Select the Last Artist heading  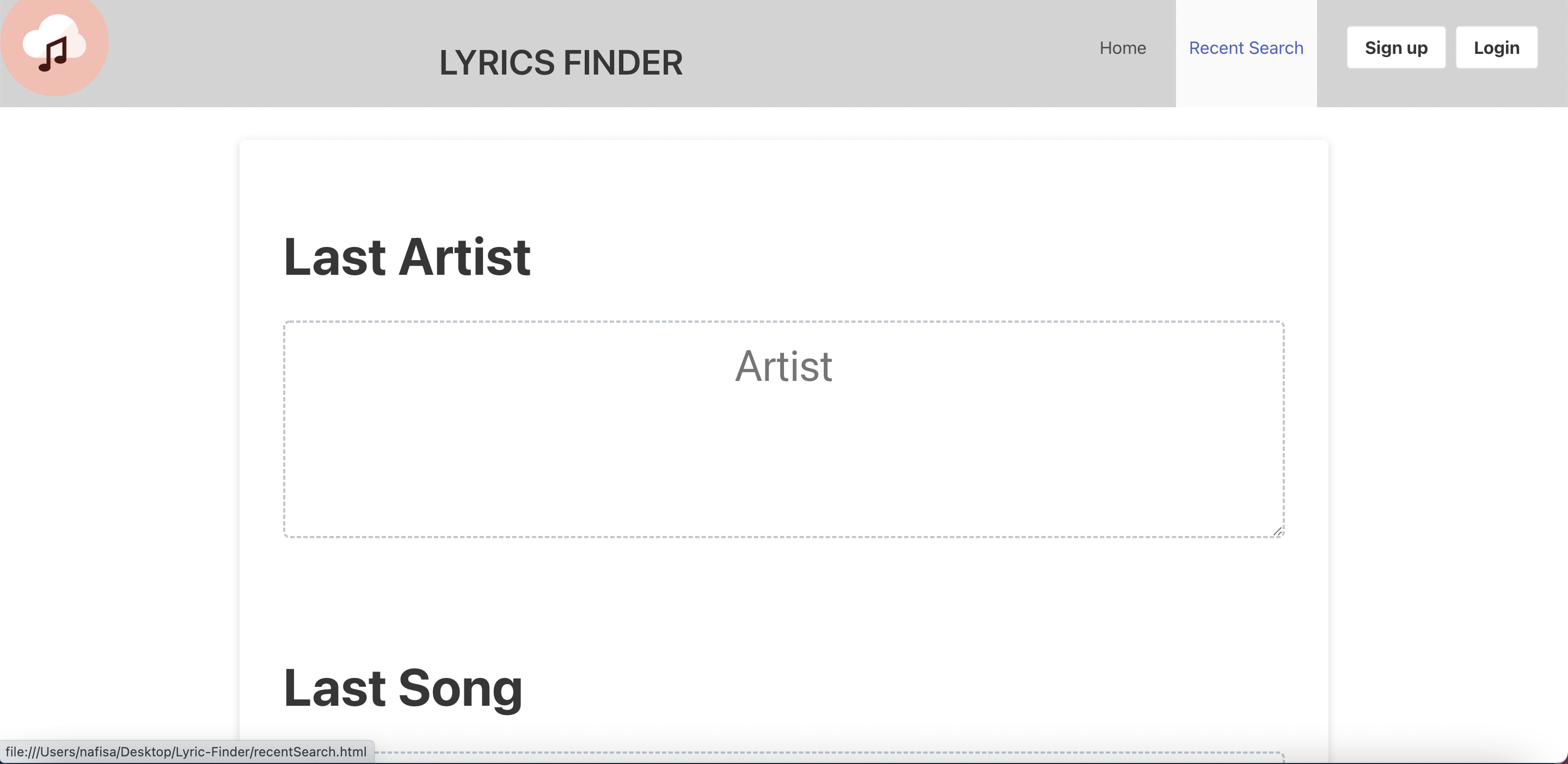[x=407, y=257]
